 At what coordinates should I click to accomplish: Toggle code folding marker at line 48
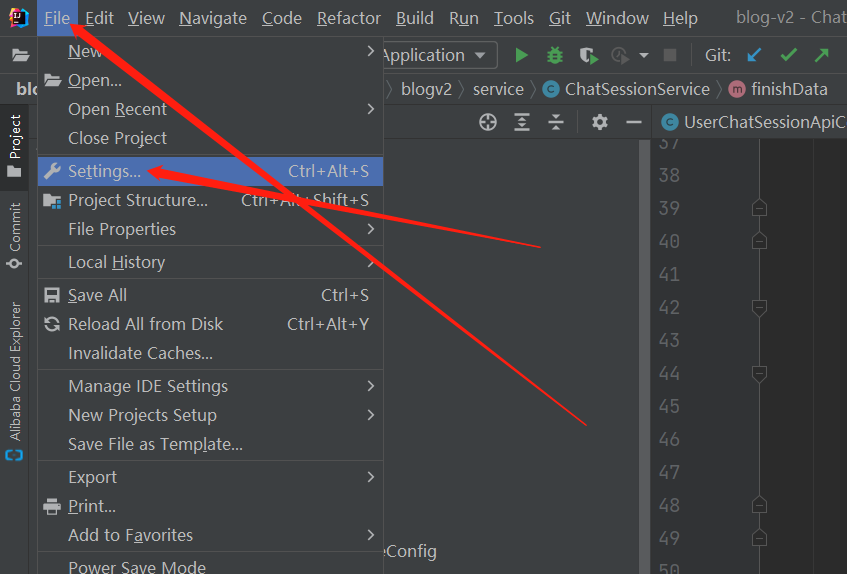[759, 505]
